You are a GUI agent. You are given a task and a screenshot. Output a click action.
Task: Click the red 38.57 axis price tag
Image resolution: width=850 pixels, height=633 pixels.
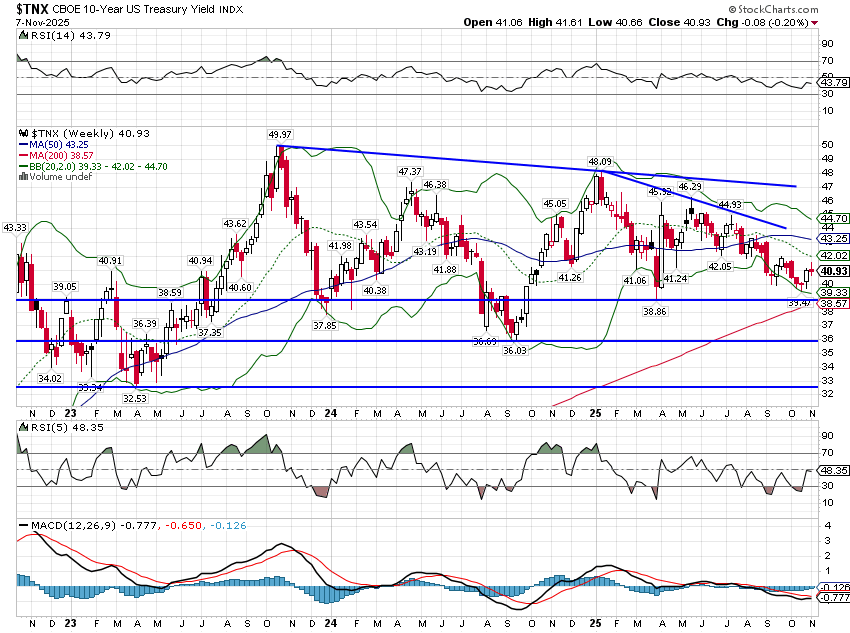point(834,301)
